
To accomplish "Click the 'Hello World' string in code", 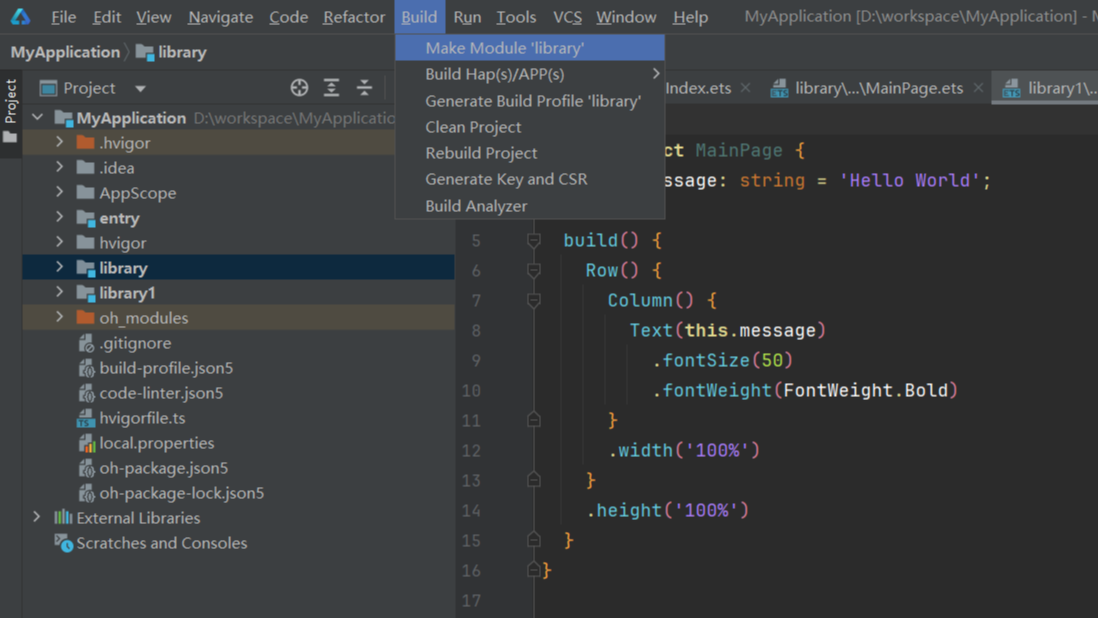I will point(909,181).
